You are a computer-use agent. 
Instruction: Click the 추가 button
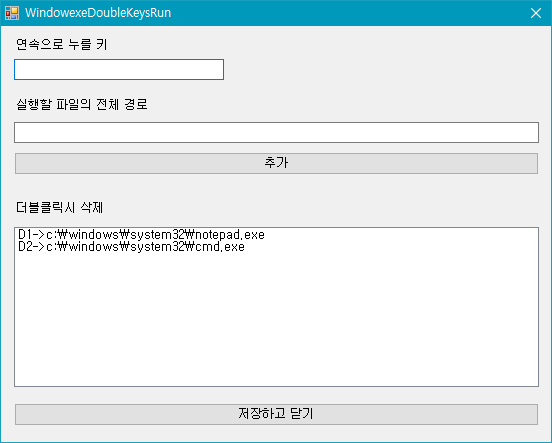coord(276,163)
